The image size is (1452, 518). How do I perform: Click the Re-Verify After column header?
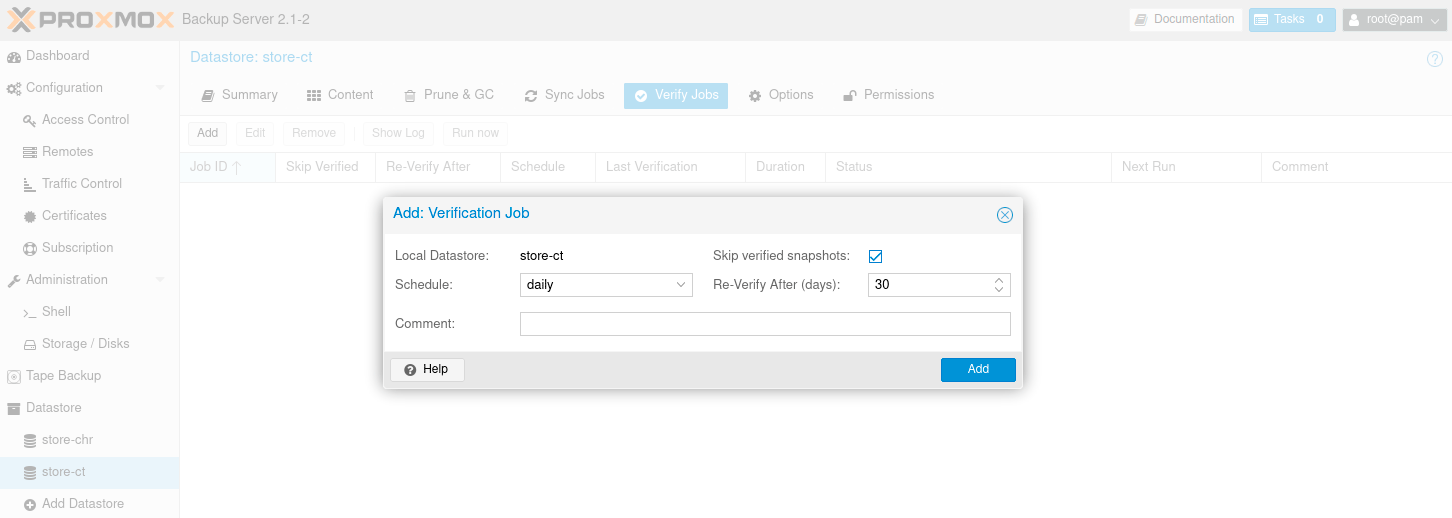438,167
